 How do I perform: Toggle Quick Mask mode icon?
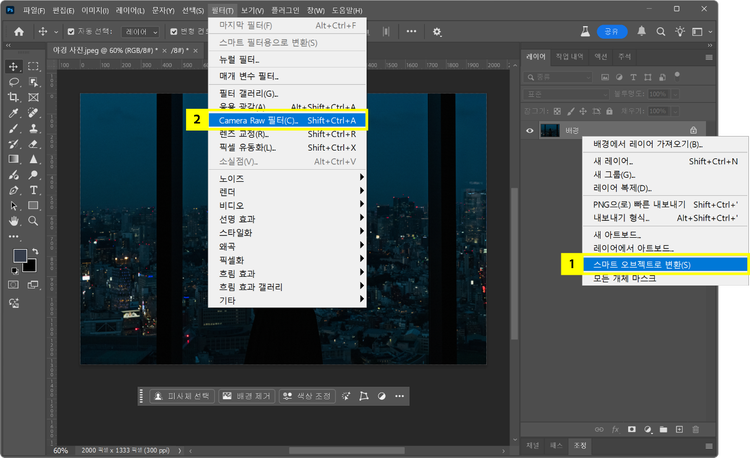click(x=13, y=285)
